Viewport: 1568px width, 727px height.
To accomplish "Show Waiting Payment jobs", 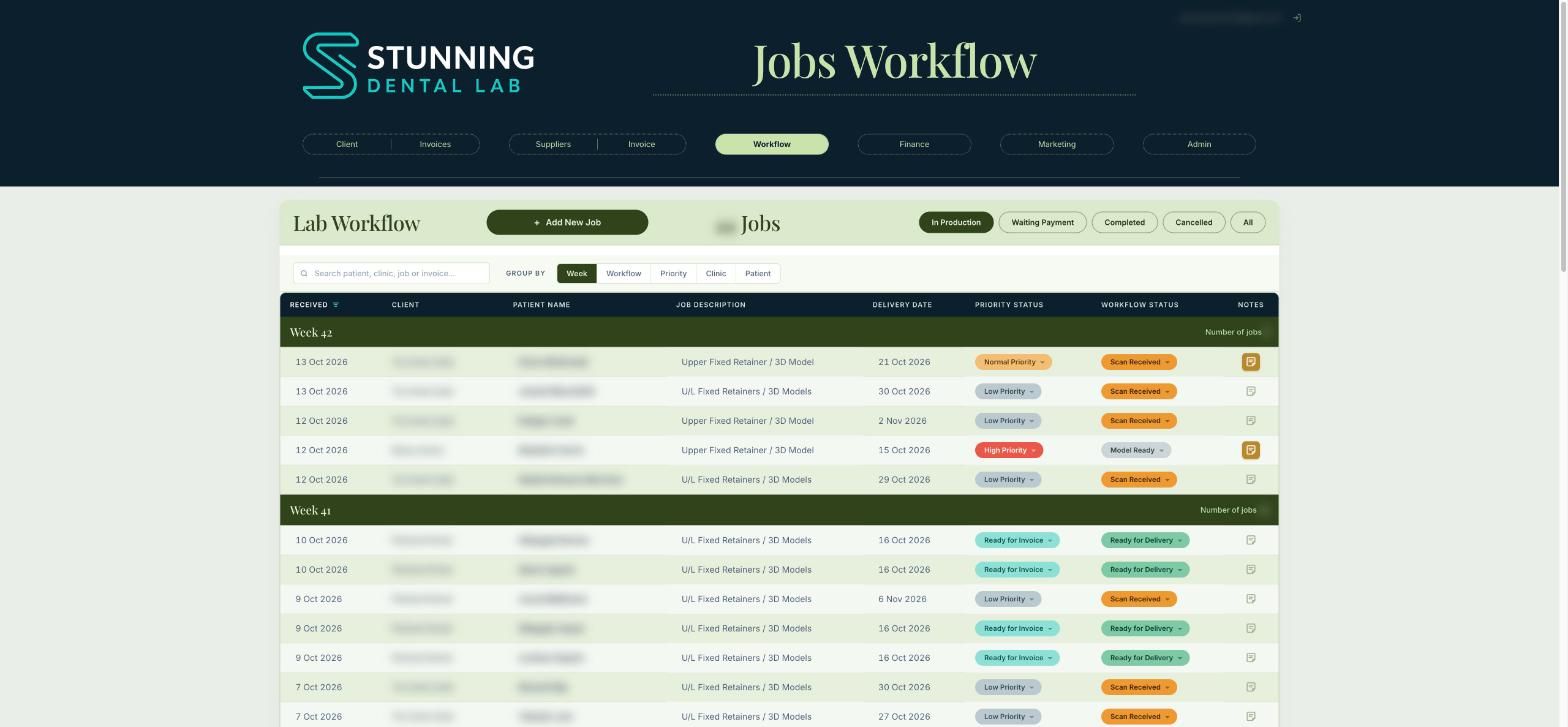I will [x=1042, y=222].
